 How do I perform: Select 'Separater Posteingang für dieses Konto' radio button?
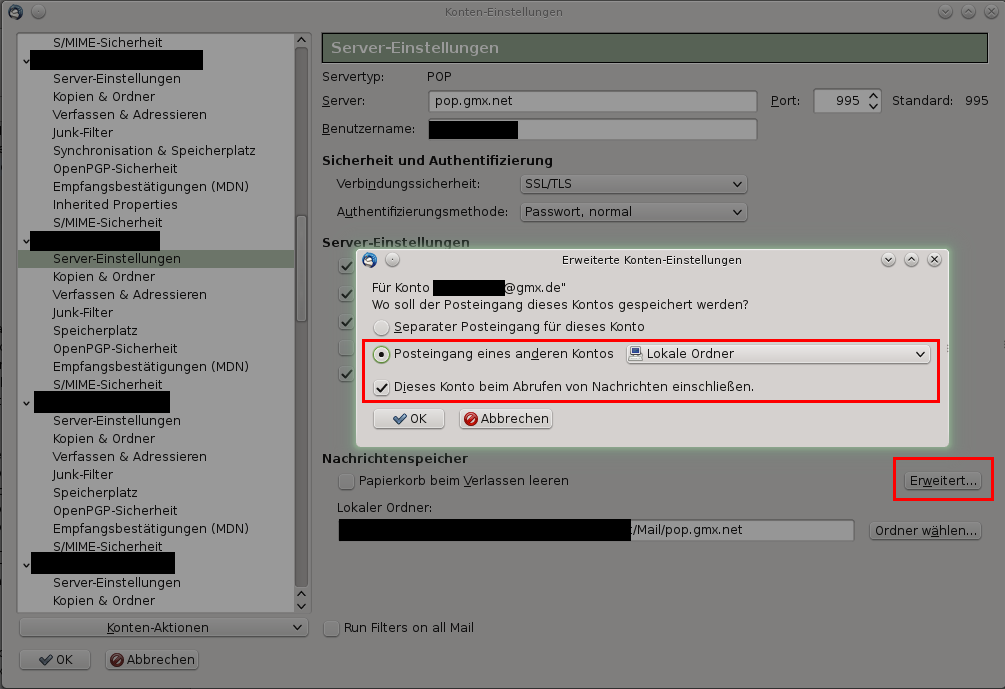click(381, 327)
